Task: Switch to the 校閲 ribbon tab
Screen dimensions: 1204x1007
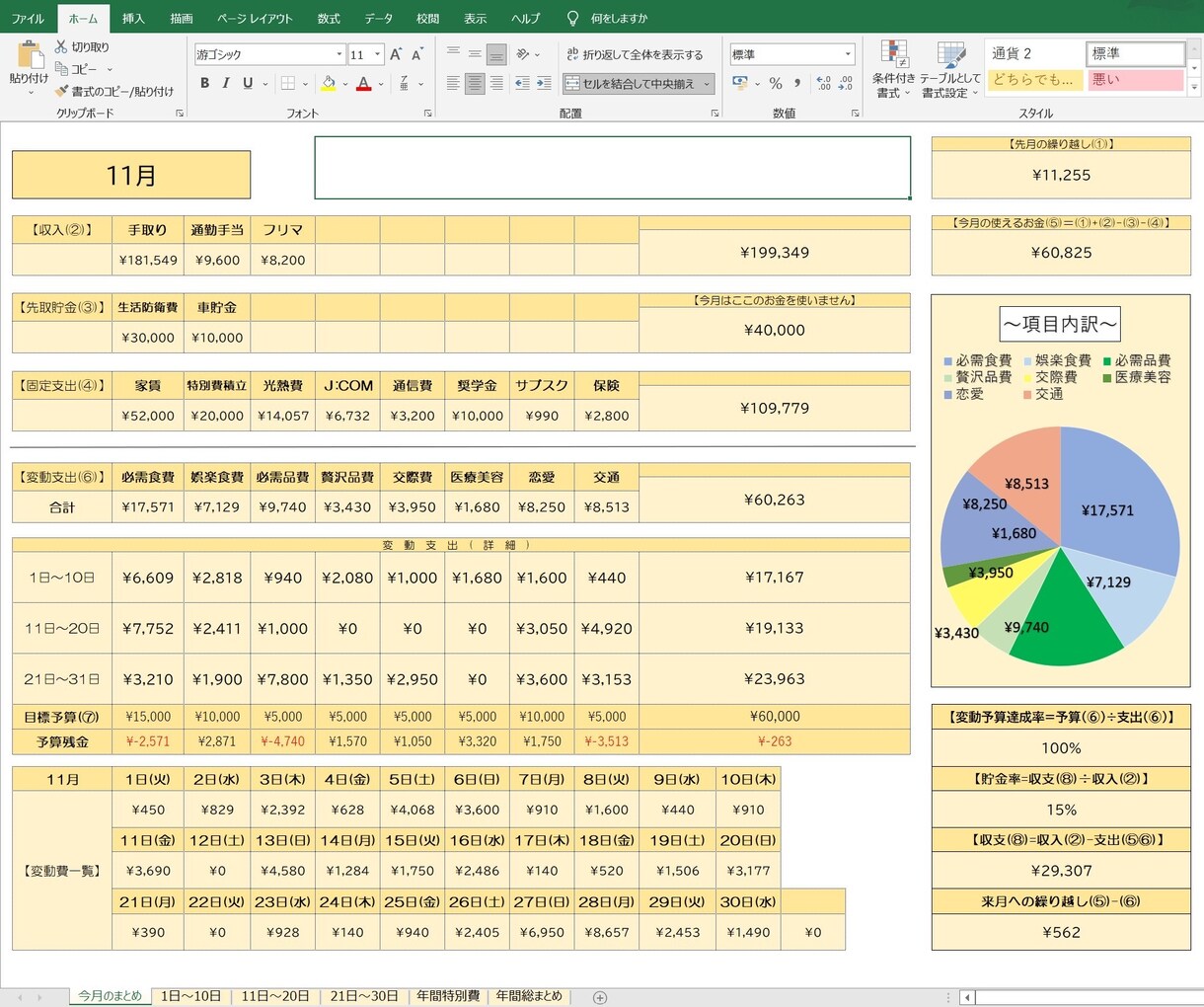Action: (x=427, y=19)
